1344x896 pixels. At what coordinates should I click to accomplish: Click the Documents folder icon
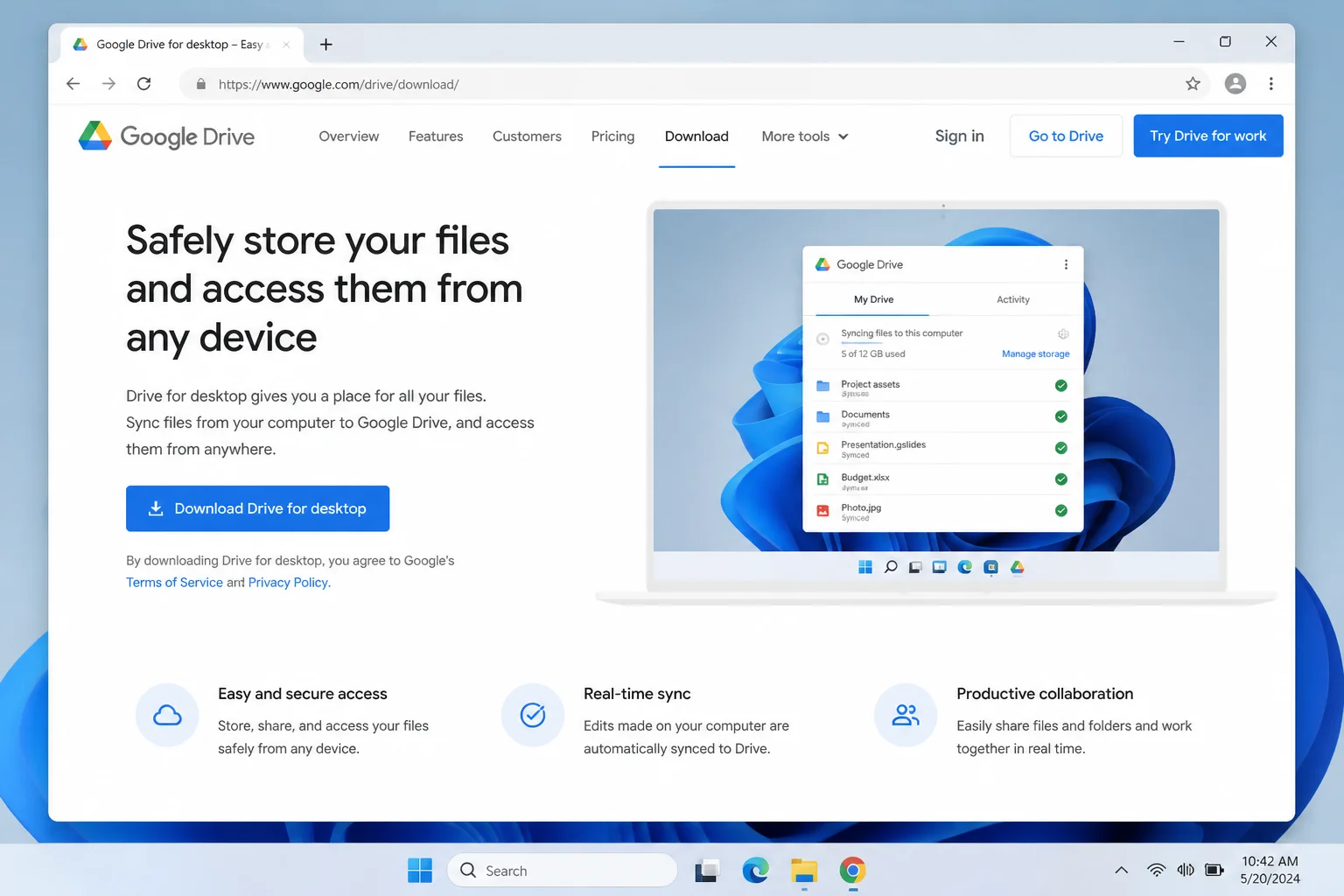tap(822, 416)
